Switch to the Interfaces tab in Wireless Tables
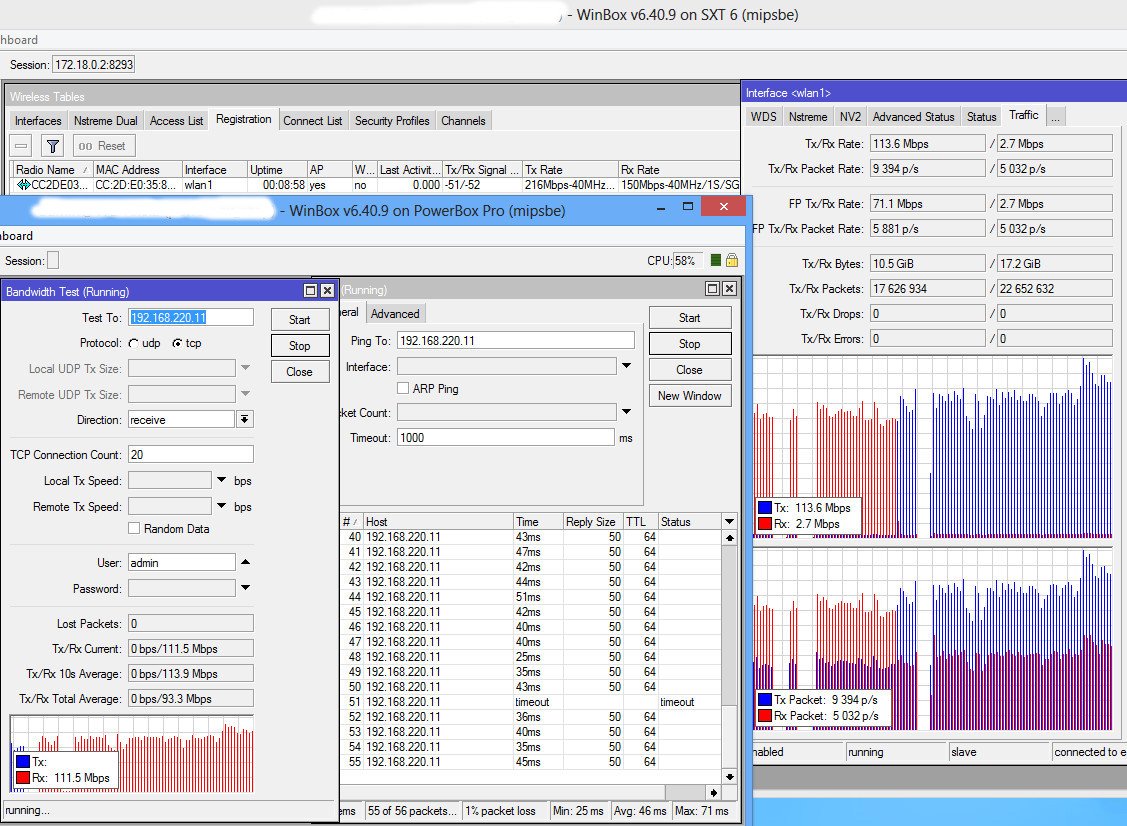 [x=38, y=121]
